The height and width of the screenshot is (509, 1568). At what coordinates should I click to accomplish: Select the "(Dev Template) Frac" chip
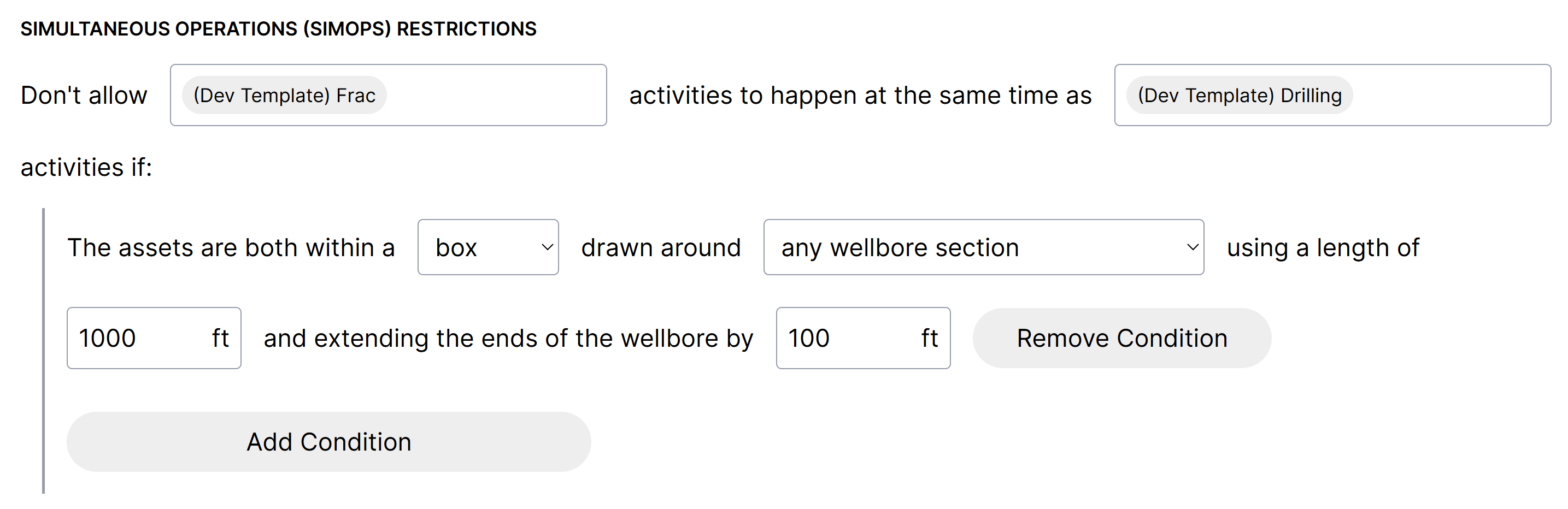tap(284, 96)
